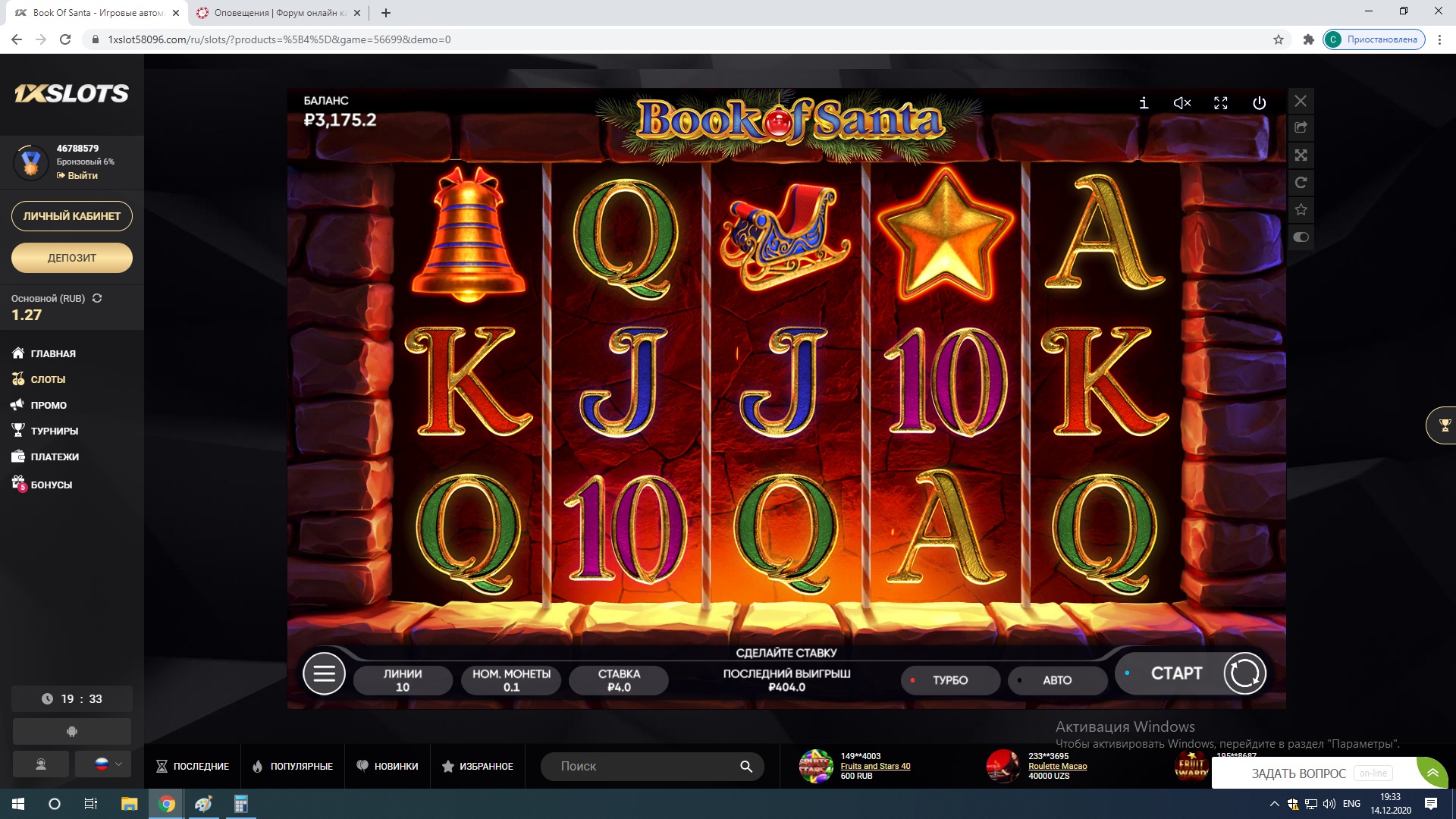Change НОМ. МОНЕТЫ coin value
The width and height of the screenshot is (1456, 819).
(x=512, y=680)
